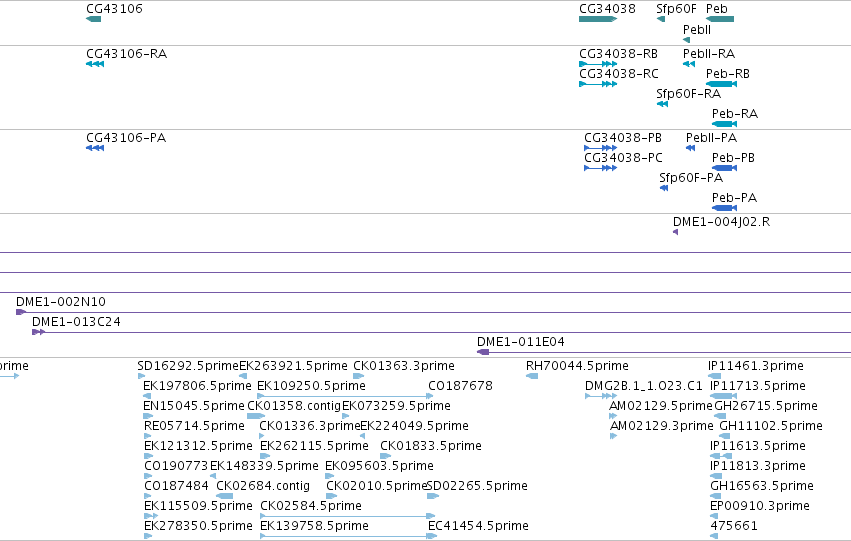Select the PebII gene arrow
Screen dimensions: 851x541
(x=687, y=40)
